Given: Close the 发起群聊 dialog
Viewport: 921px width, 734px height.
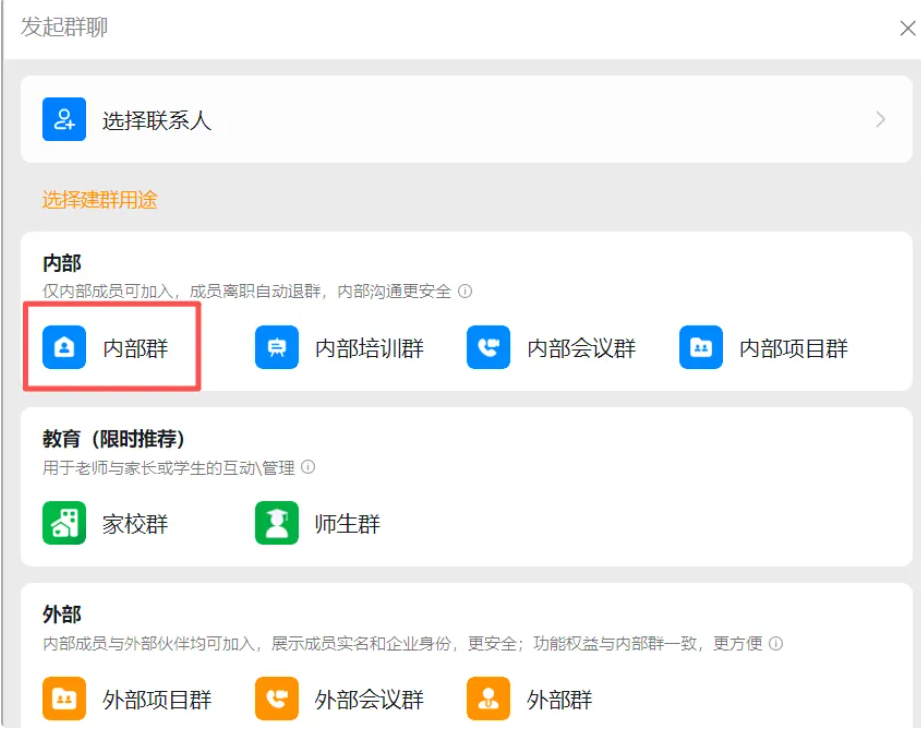Looking at the screenshot, I should pyautogui.click(x=906, y=28).
